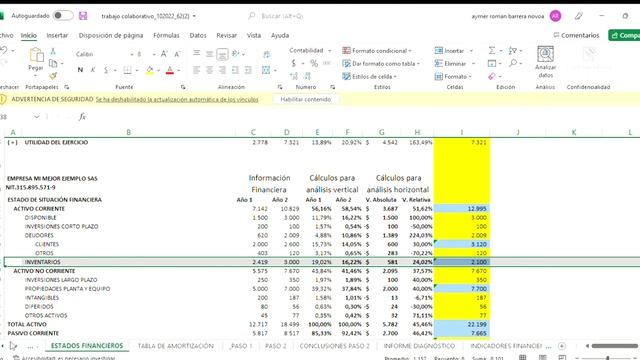
Task: Open the Insertar ribbon tab
Action: (x=57, y=36)
